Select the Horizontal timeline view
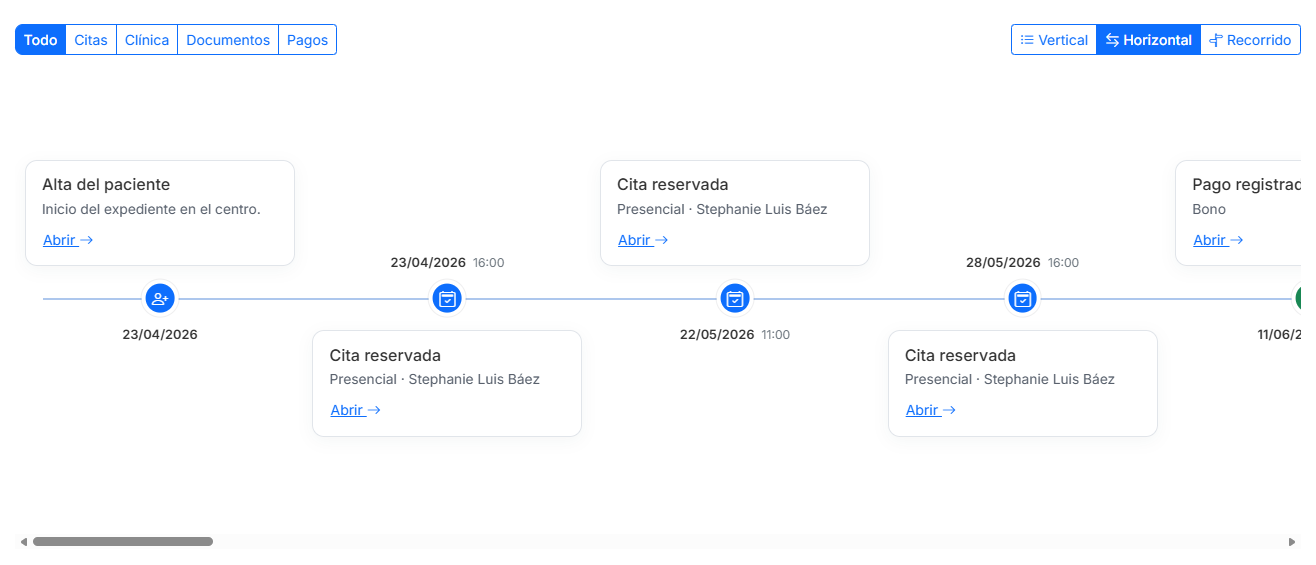 click(1149, 40)
